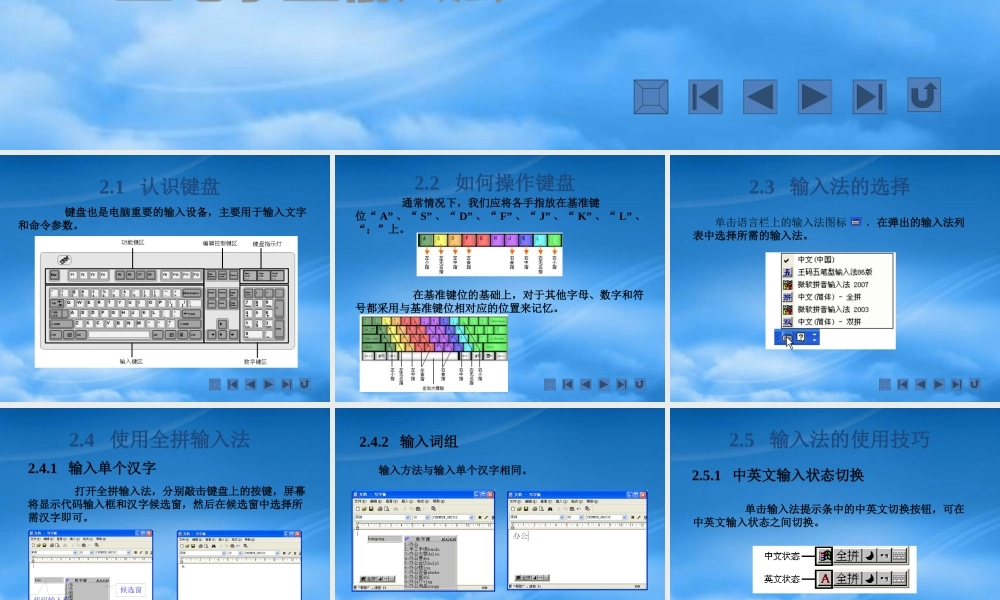
Task: Click last-slide icon on slide 2.2
Action: tap(622, 384)
